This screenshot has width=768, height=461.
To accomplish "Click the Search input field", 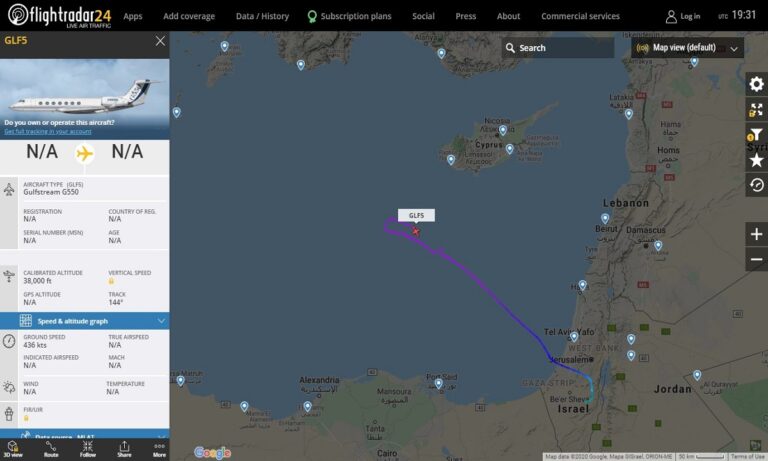I will (x=558, y=48).
